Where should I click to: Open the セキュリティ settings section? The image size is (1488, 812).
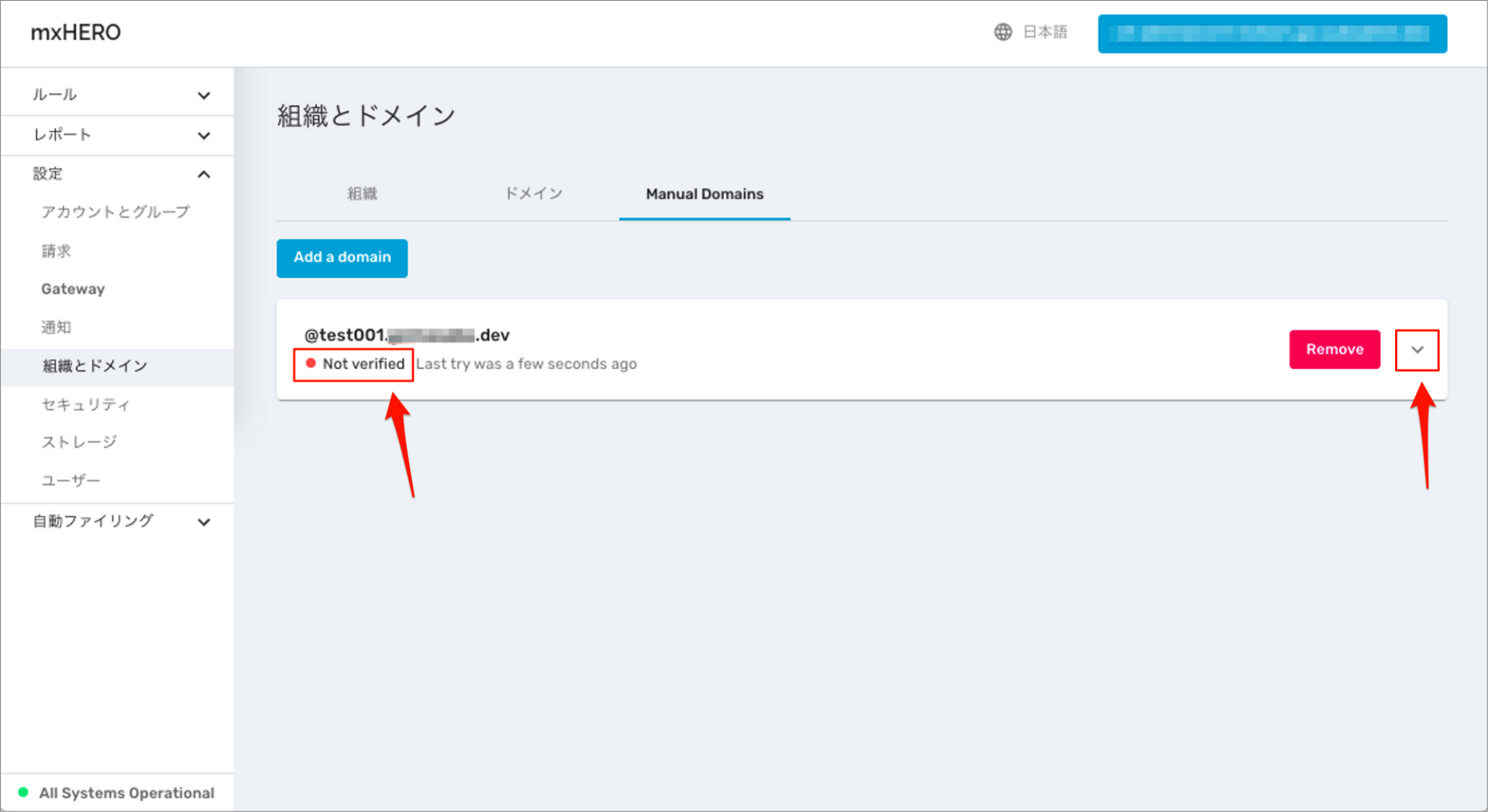pyautogui.click(x=85, y=404)
